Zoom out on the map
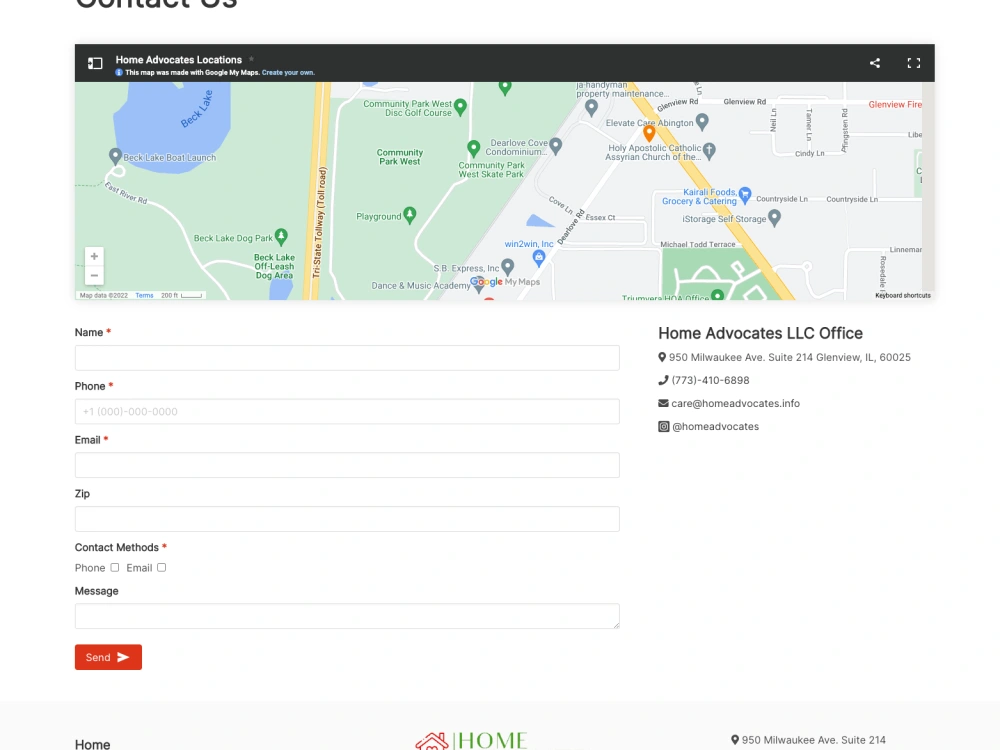The image size is (1000, 750). pyautogui.click(x=94, y=276)
